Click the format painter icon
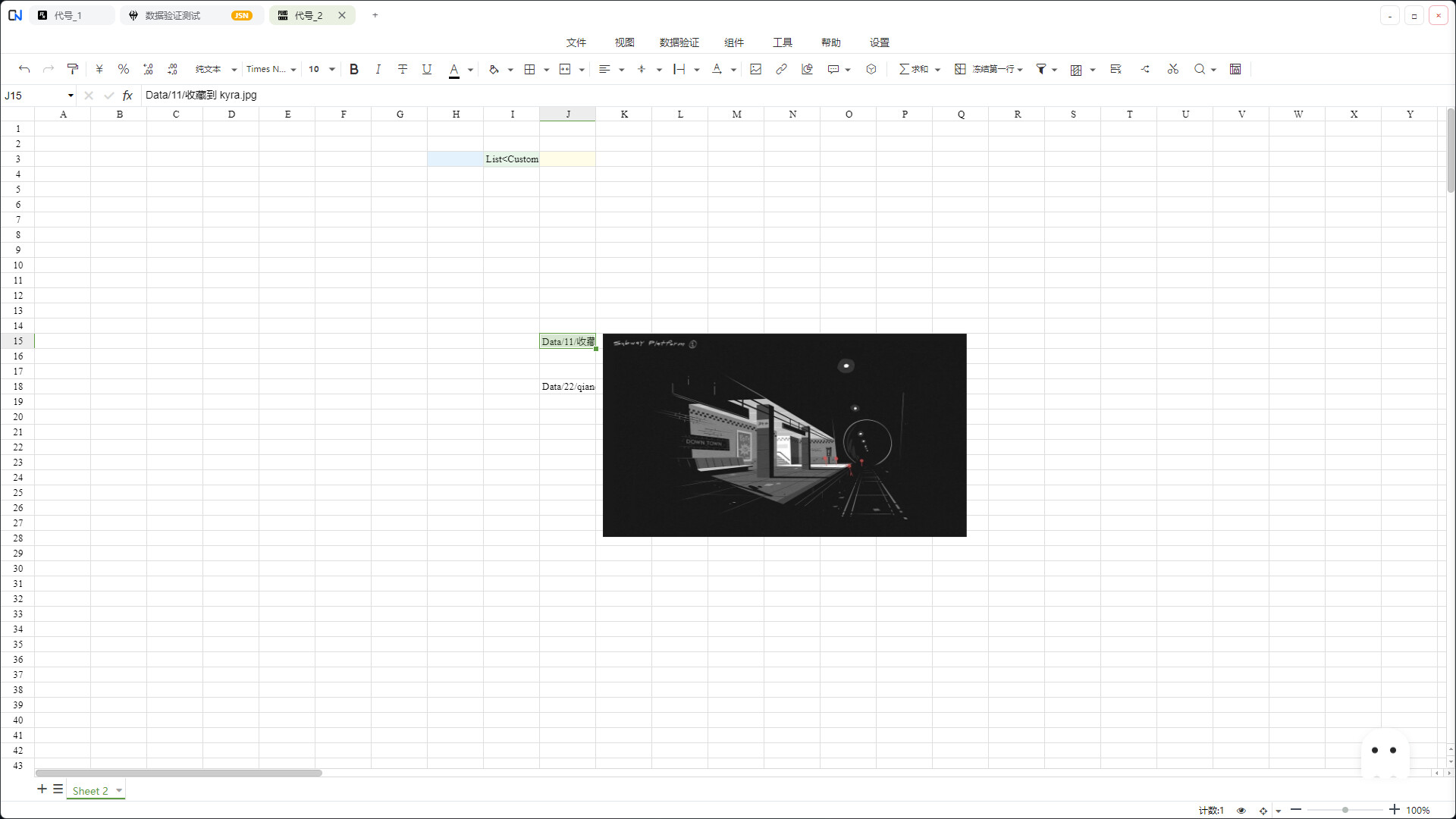 pos(73,69)
